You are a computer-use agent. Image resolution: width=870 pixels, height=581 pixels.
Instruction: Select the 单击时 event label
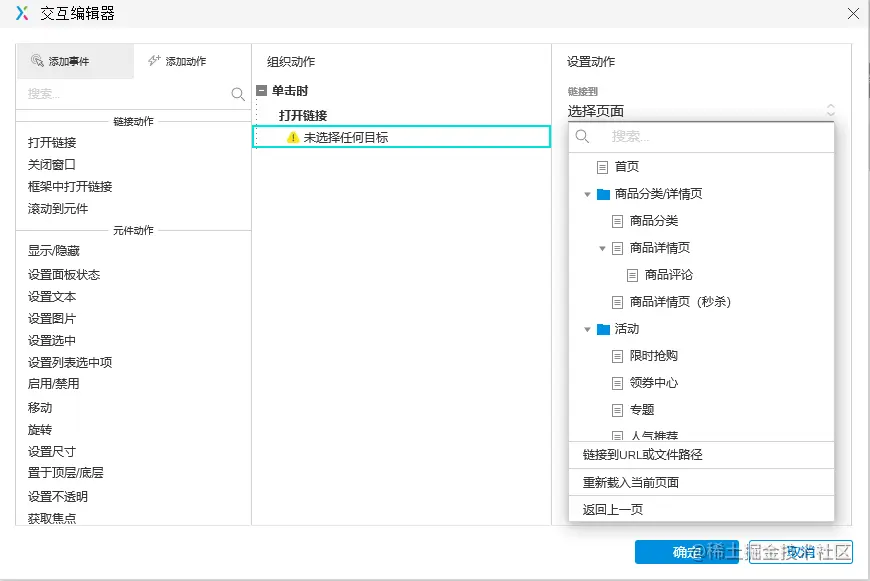(290, 90)
